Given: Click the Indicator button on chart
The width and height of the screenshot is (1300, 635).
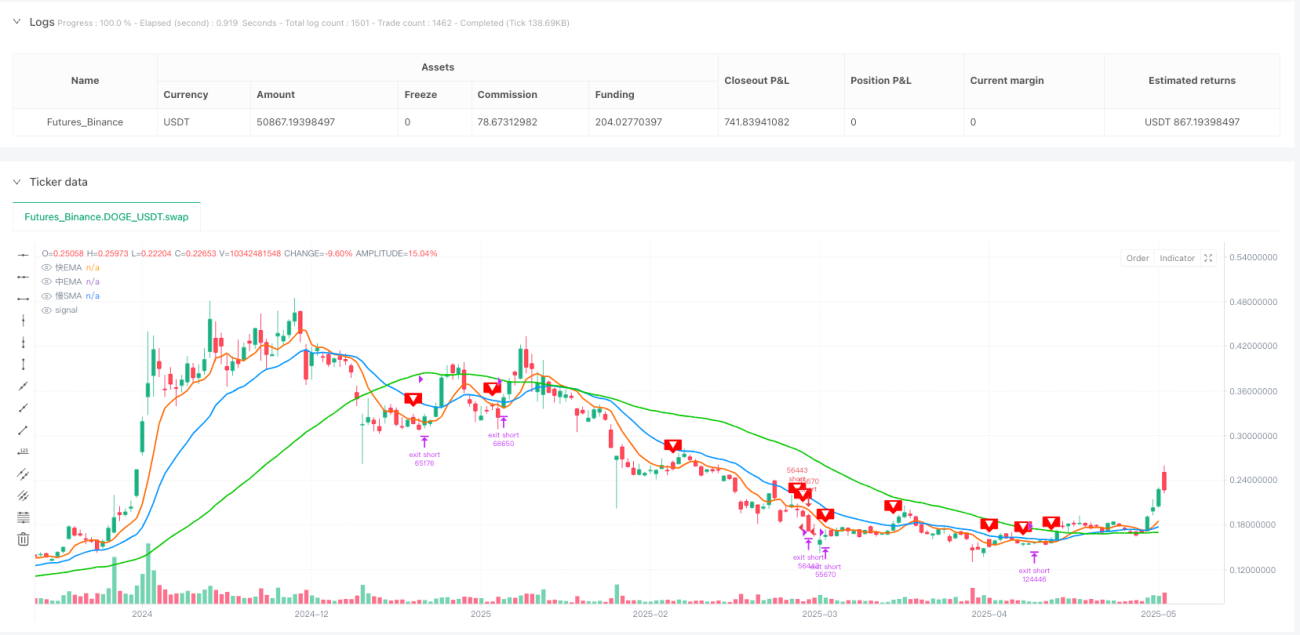Looking at the screenshot, I should pos(1177,258).
